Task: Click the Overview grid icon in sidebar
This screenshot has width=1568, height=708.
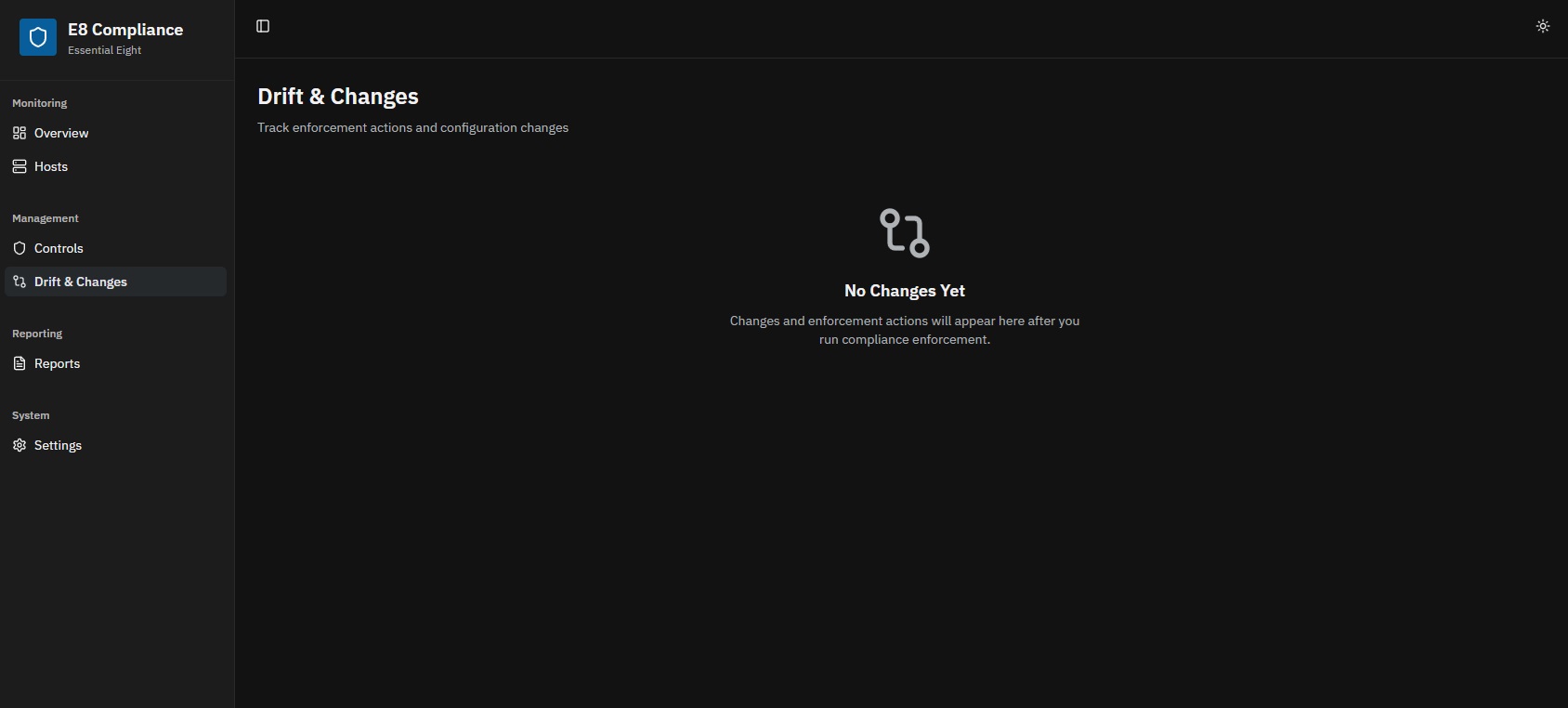Action: (20, 133)
